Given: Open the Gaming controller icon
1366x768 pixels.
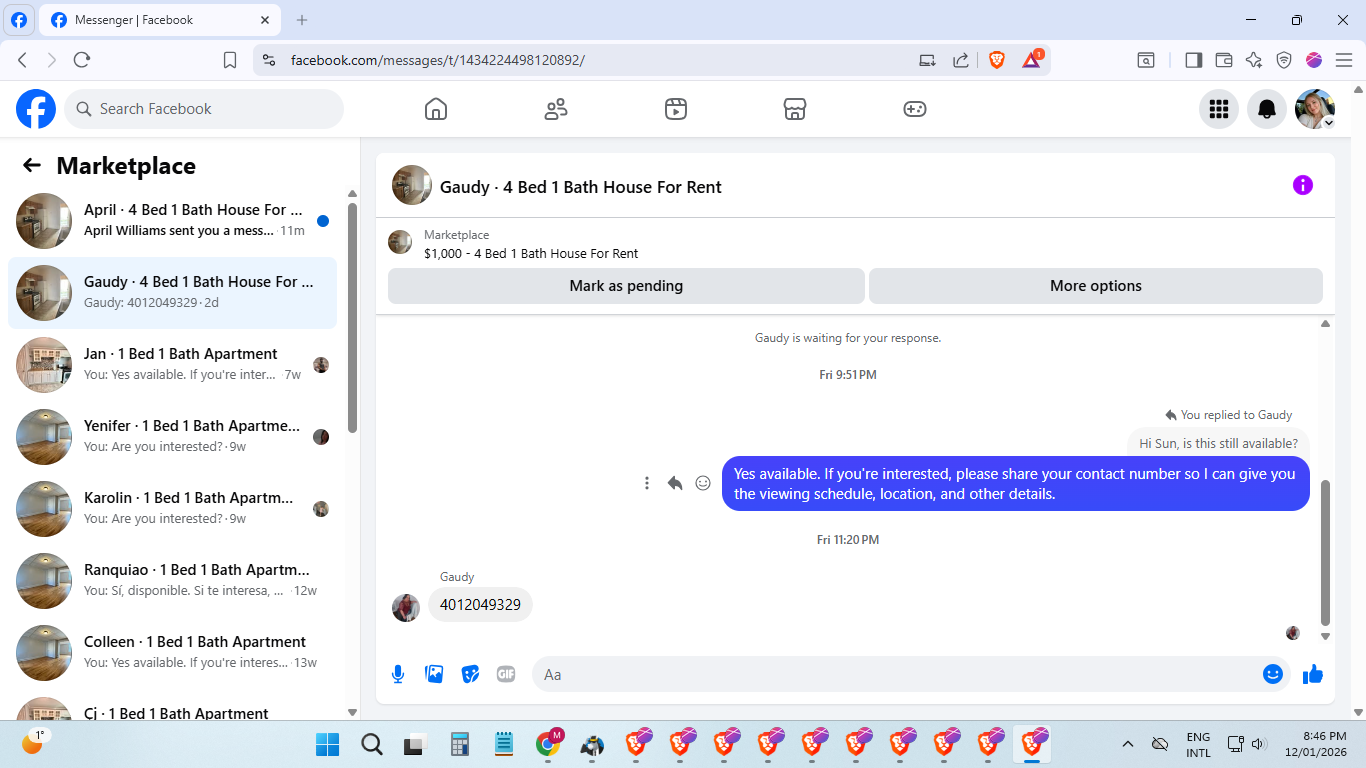Looking at the screenshot, I should [915, 109].
